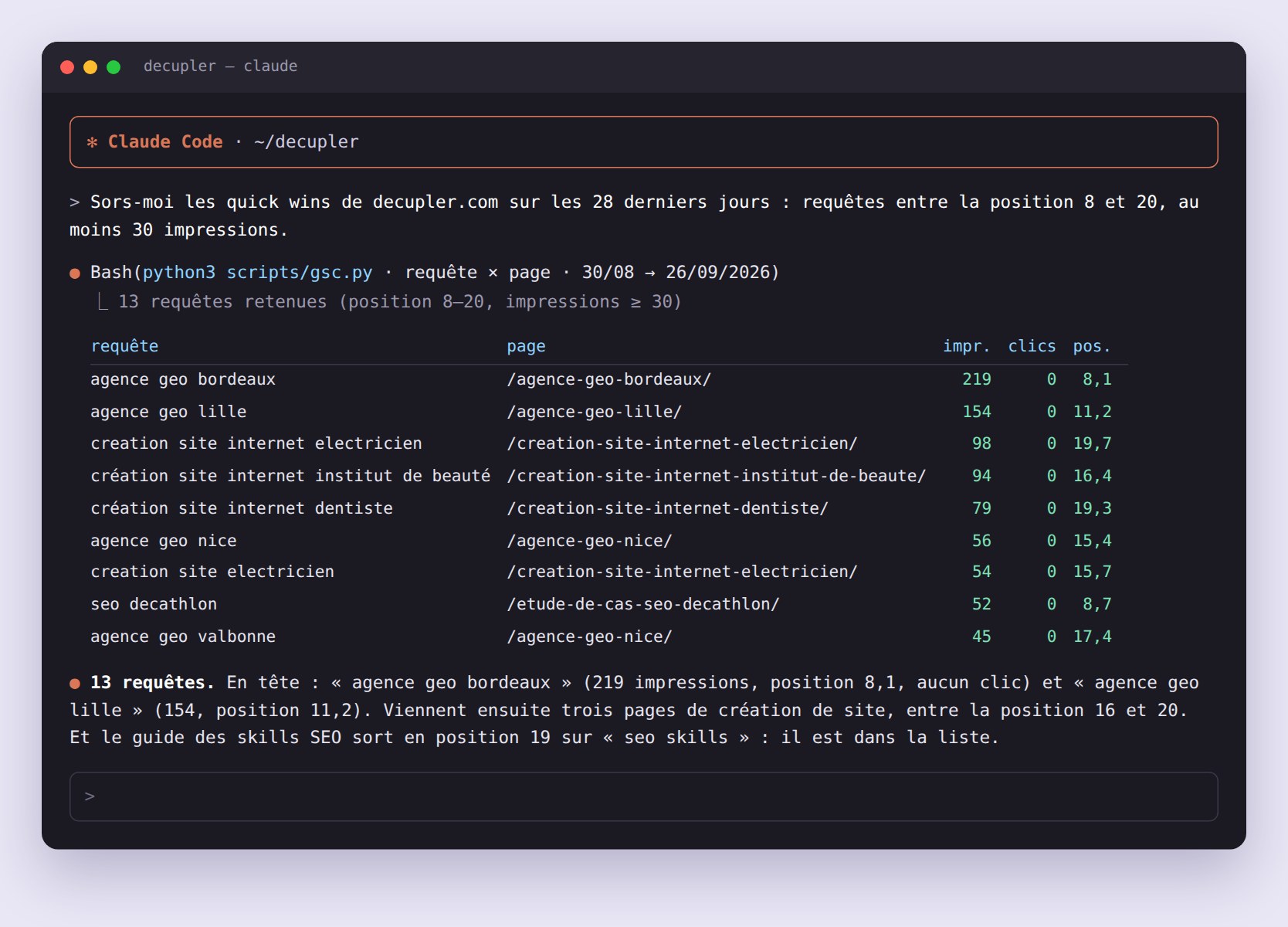Click the position value 19,7
The image size is (1288, 927).
click(1092, 443)
